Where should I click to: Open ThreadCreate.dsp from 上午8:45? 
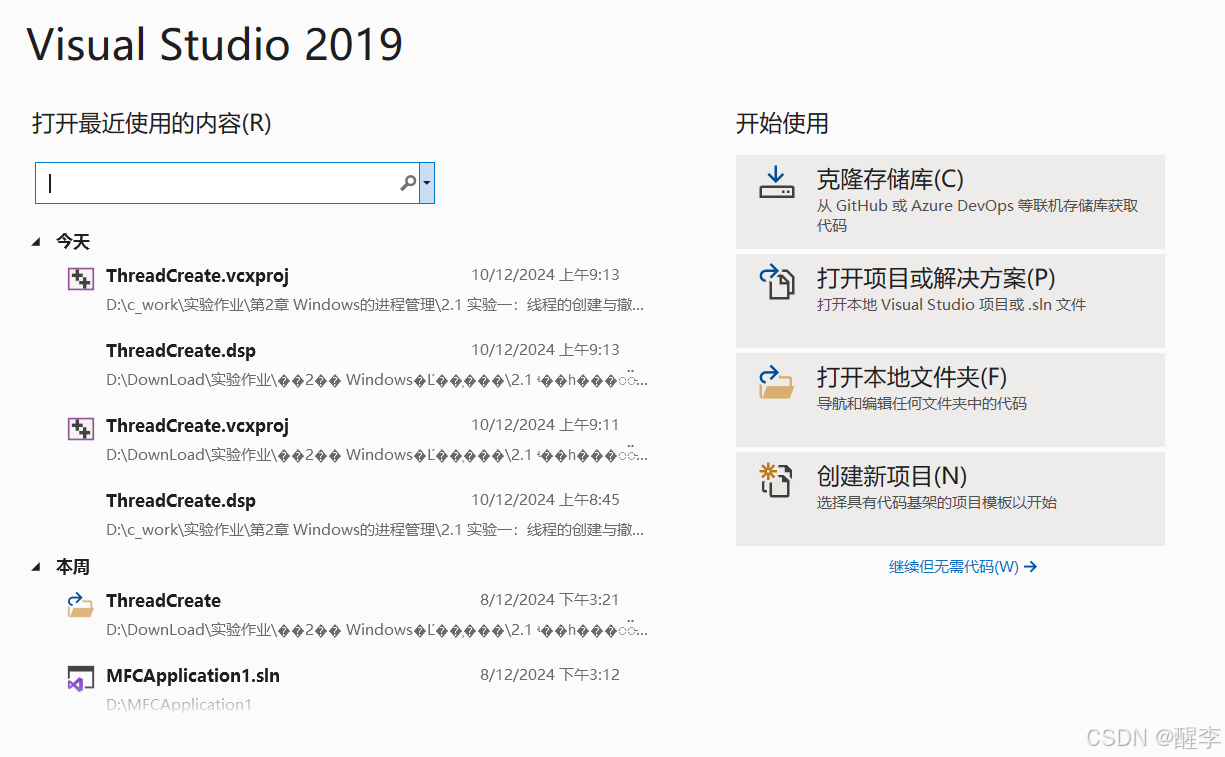(355, 514)
